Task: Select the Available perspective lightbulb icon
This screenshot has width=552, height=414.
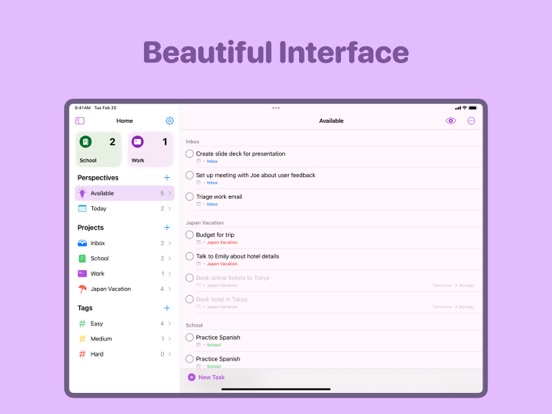Action: (82, 193)
